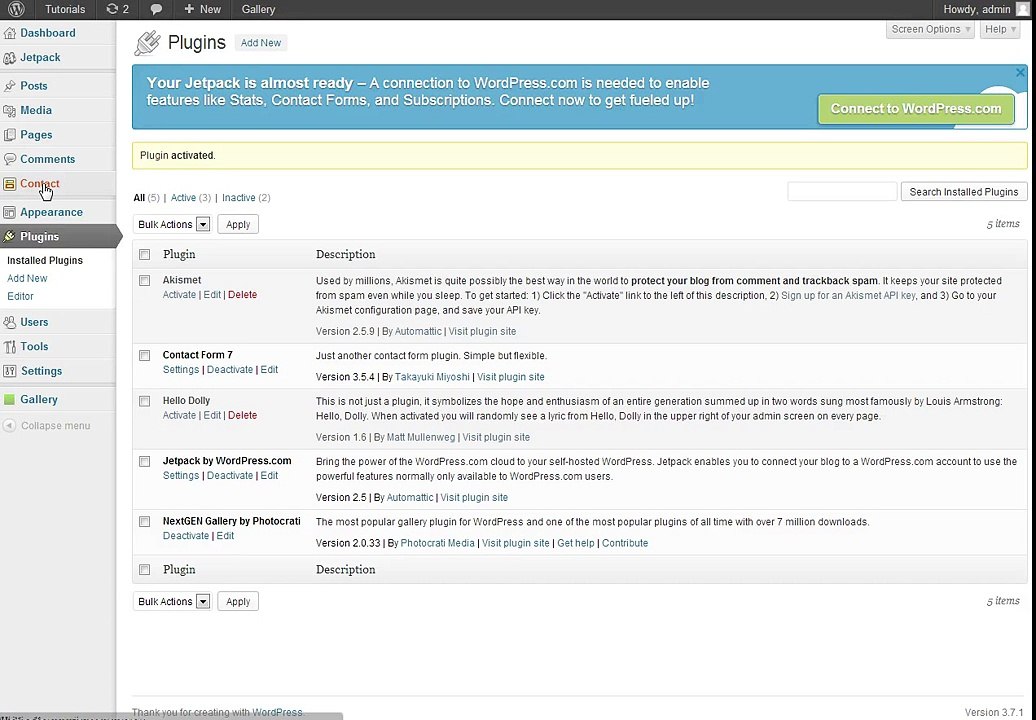Click the Collapse menu arrow icon
The height and width of the screenshot is (720, 1036).
click(x=9, y=426)
